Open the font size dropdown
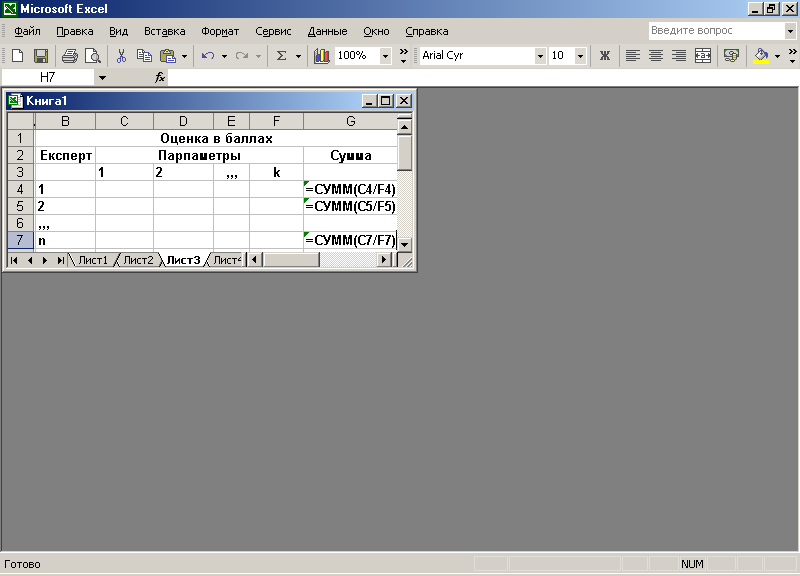Screen dimensions: 800x576 coord(580,56)
